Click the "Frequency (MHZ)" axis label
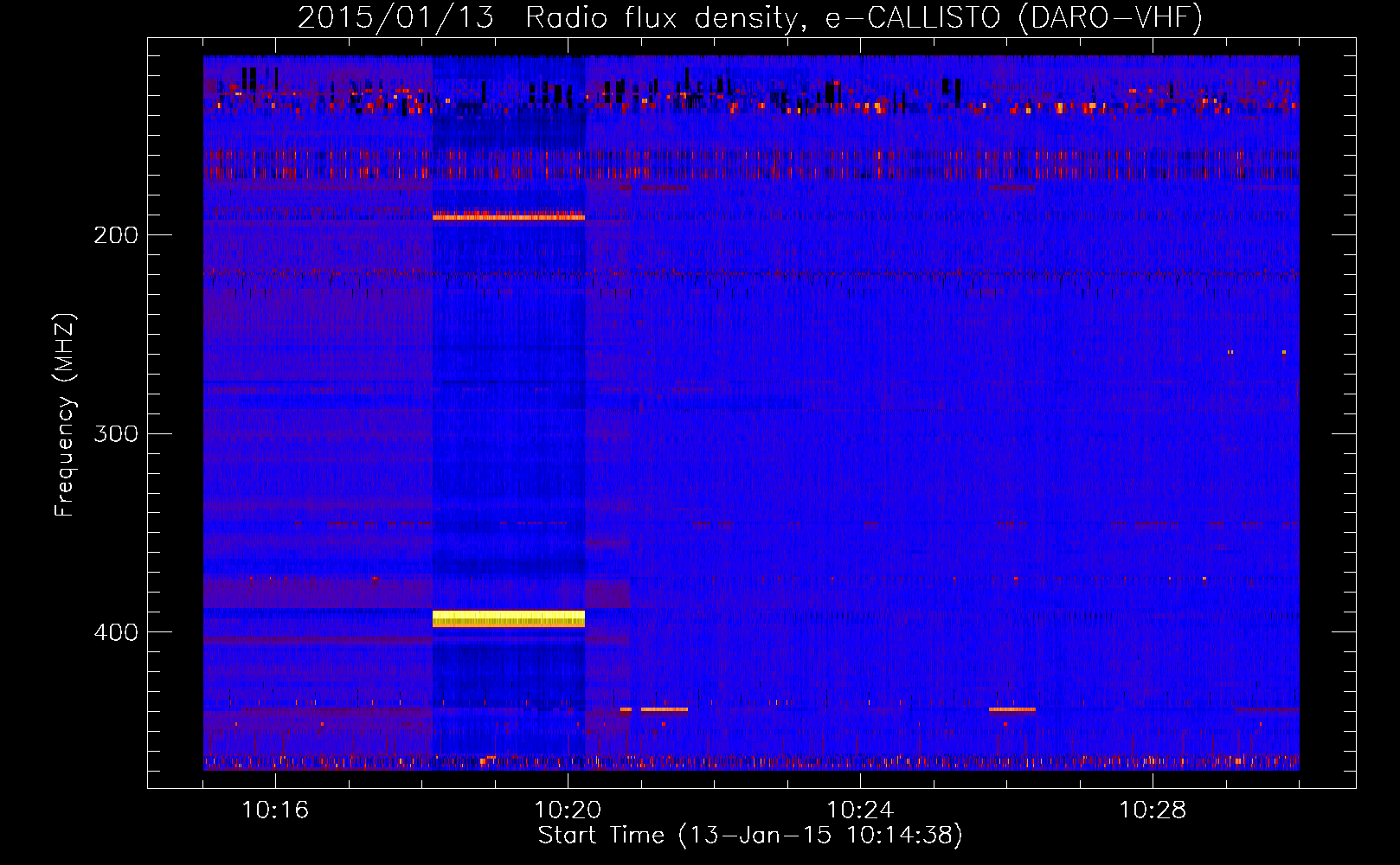Viewport: 1400px width, 865px height. tap(65, 415)
